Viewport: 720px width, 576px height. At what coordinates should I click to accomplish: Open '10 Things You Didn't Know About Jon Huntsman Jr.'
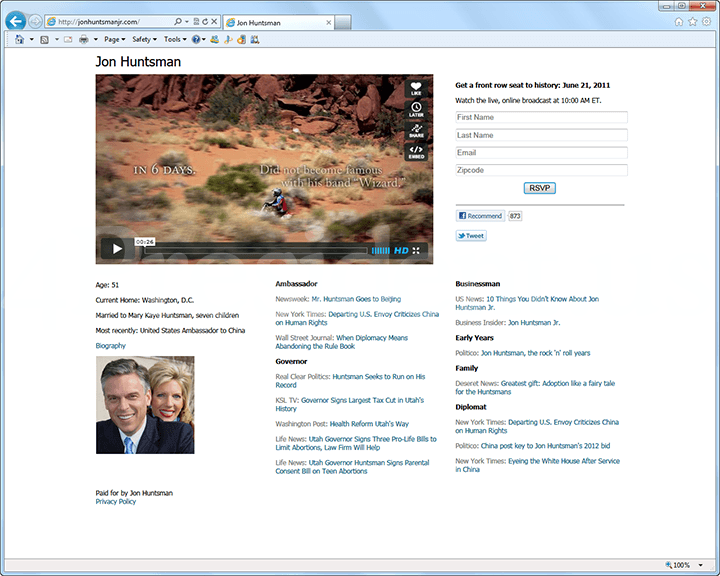pos(527,303)
